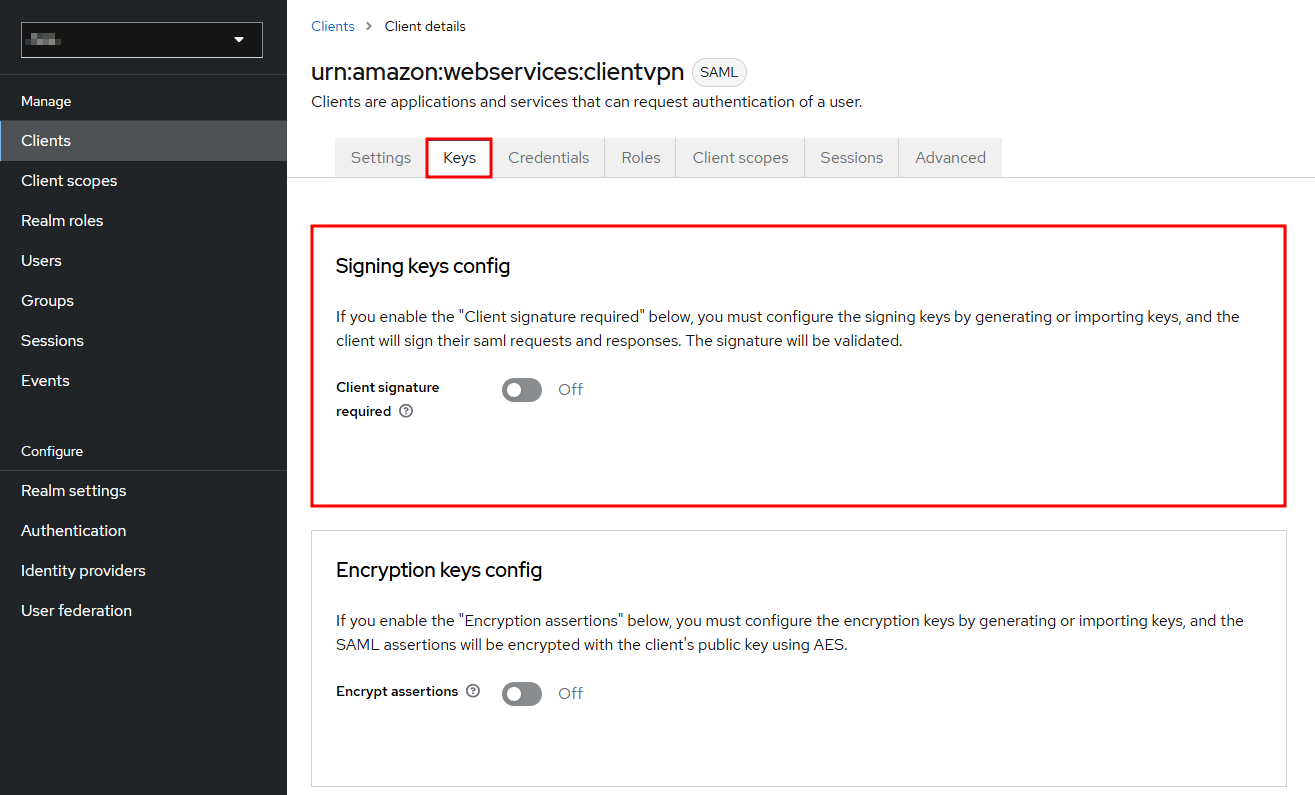Open Sessions in the sidebar
Screen dimensions: 1315x795
click(143, 341)
